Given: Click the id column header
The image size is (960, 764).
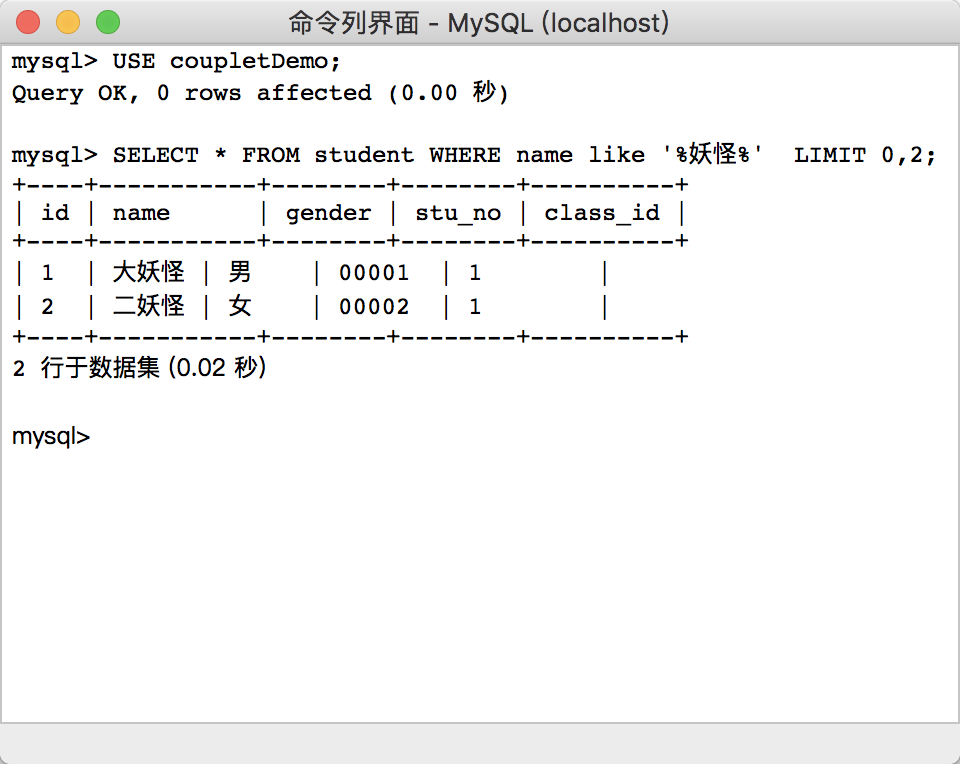Looking at the screenshot, I should (55, 213).
